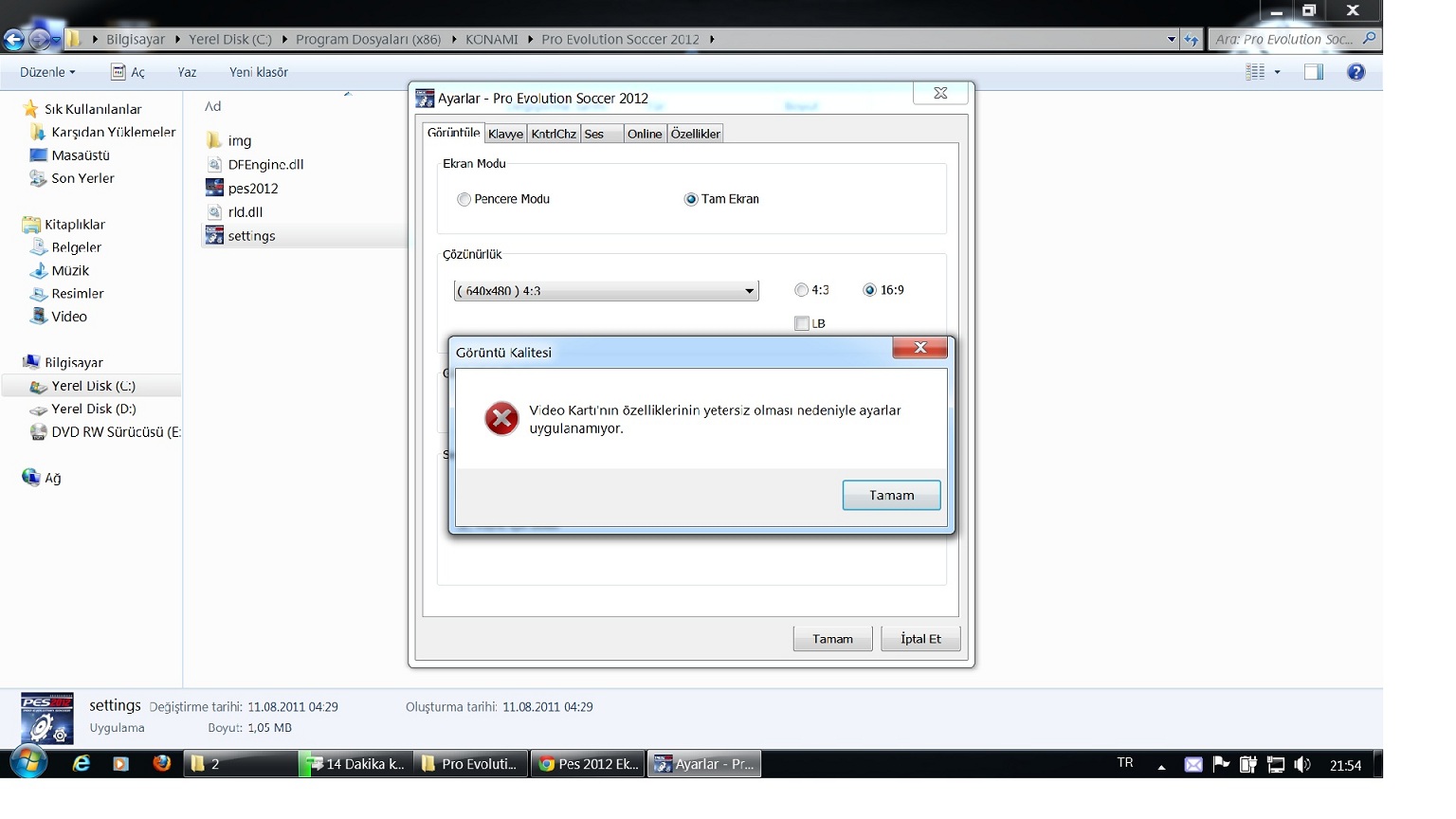Launch Internet Explorer from taskbar
Image resolution: width=1456 pixels, height=819 pixels.
[82, 764]
